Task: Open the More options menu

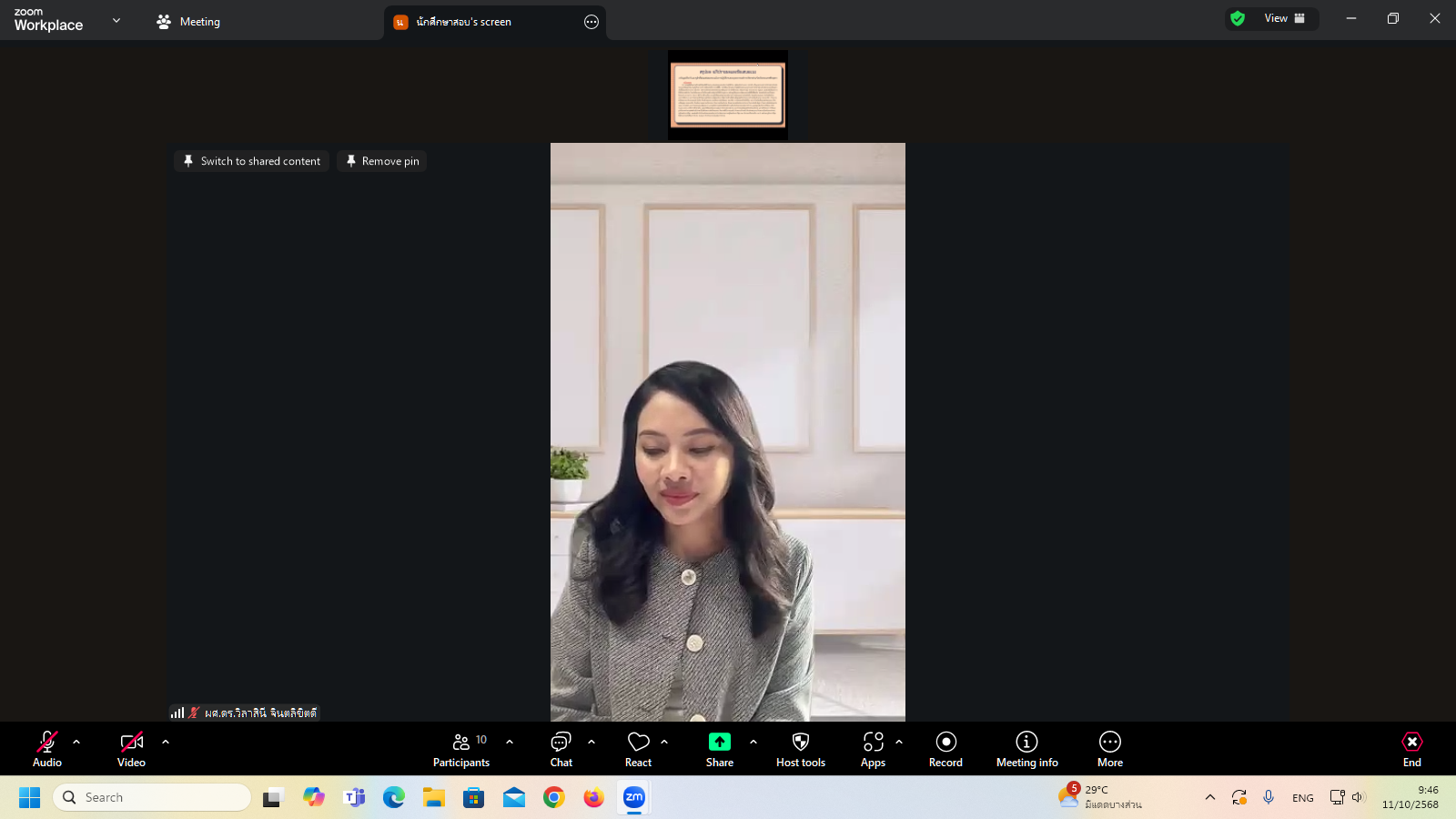Action: tap(1109, 748)
